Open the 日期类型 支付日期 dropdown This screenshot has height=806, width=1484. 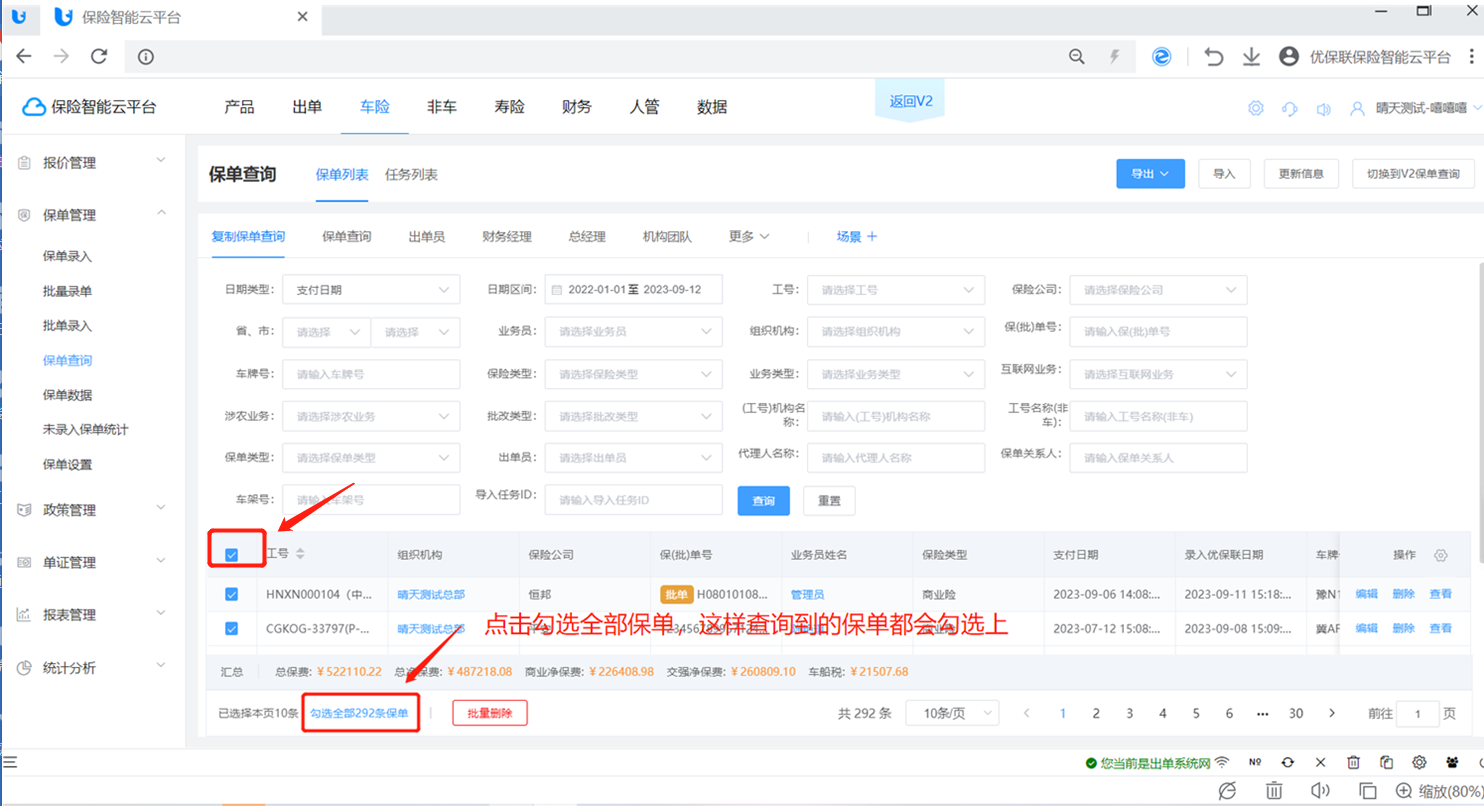[x=372, y=290]
